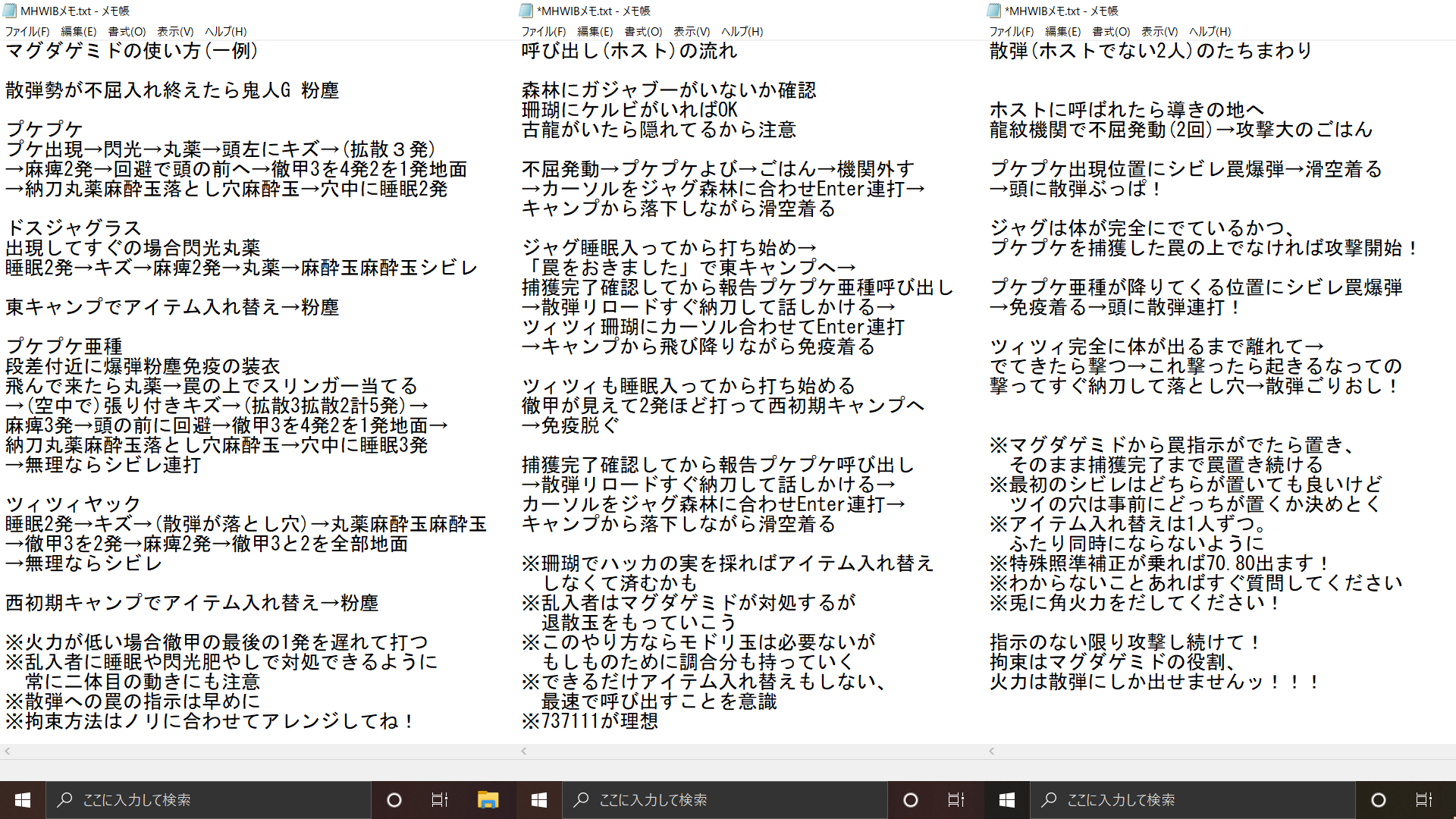1456x819 pixels.
Task: Open the Windows Start menu below the left window
Action: [x=23, y=800]
